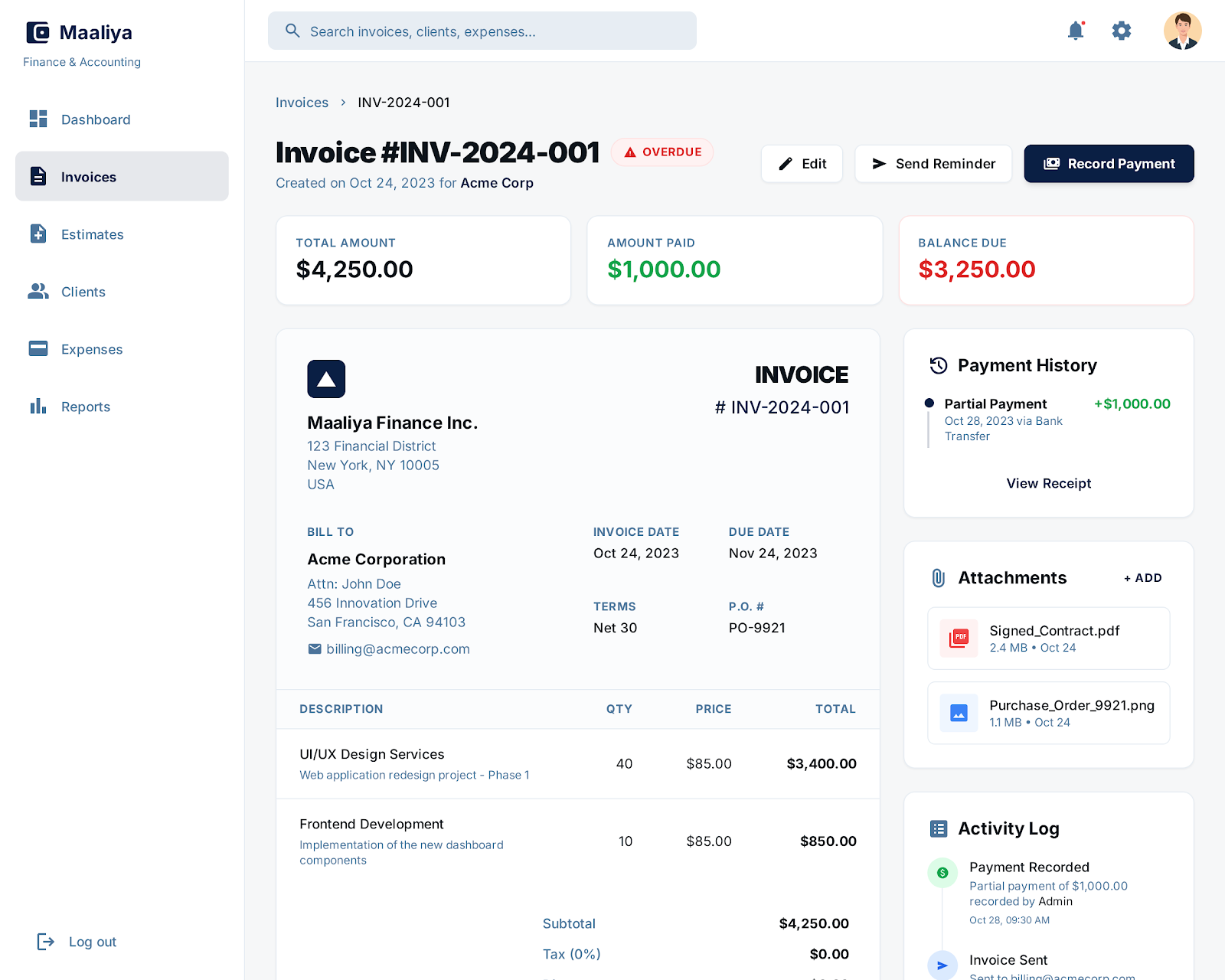Open View Receipt under Payment History
The width and height of the screenshot is (1225, 980).
click(1048, 483)
